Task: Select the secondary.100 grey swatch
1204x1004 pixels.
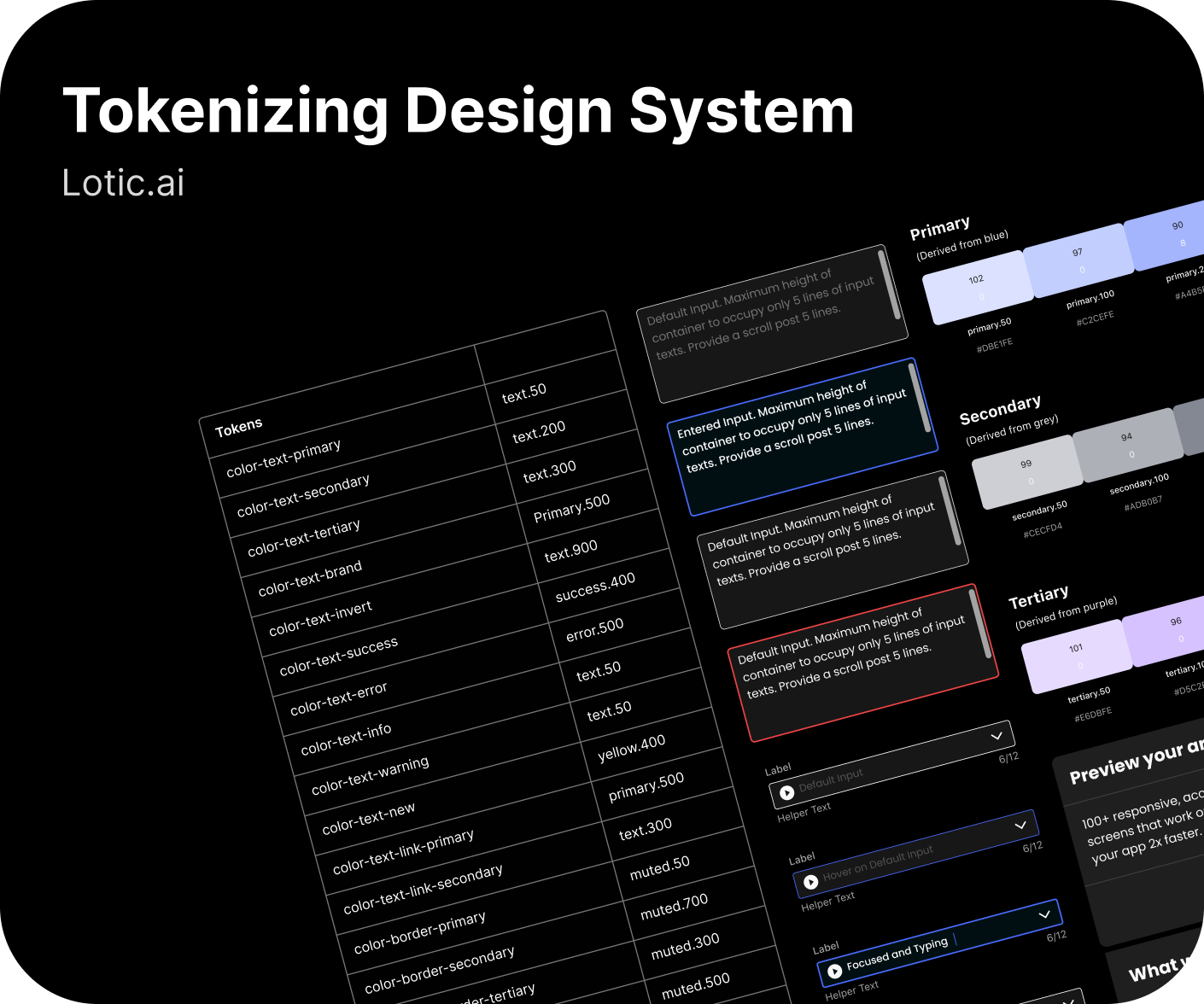Action: (1130, 445)
